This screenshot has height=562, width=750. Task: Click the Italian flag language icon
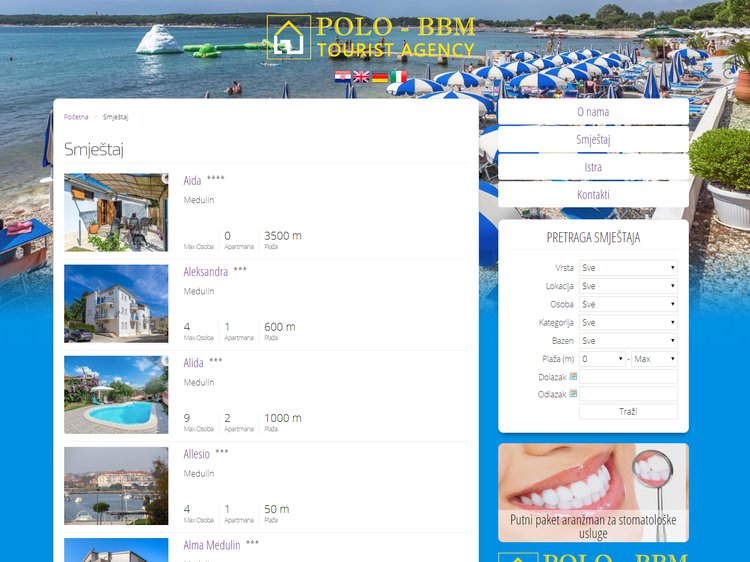399,77
